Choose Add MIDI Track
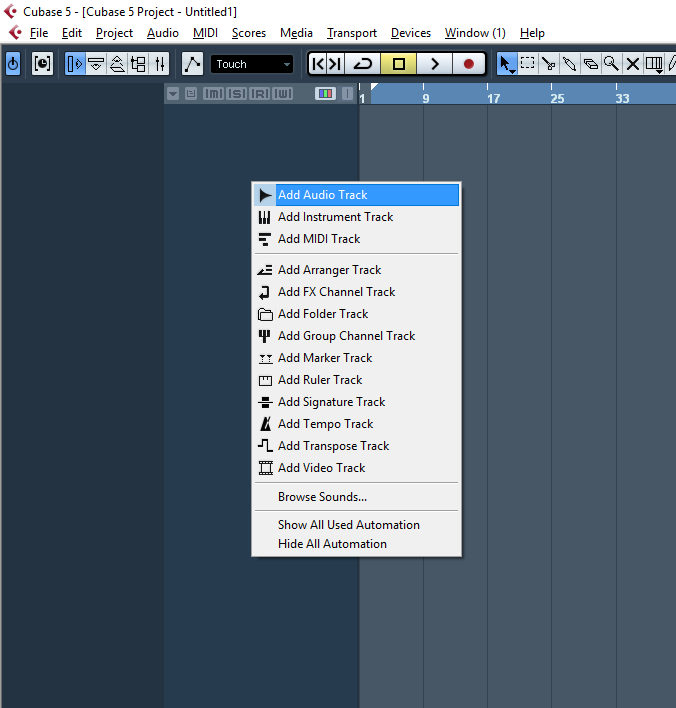This screenshot has height=708, width=676. pyautogui.click(x=356, y=239)
